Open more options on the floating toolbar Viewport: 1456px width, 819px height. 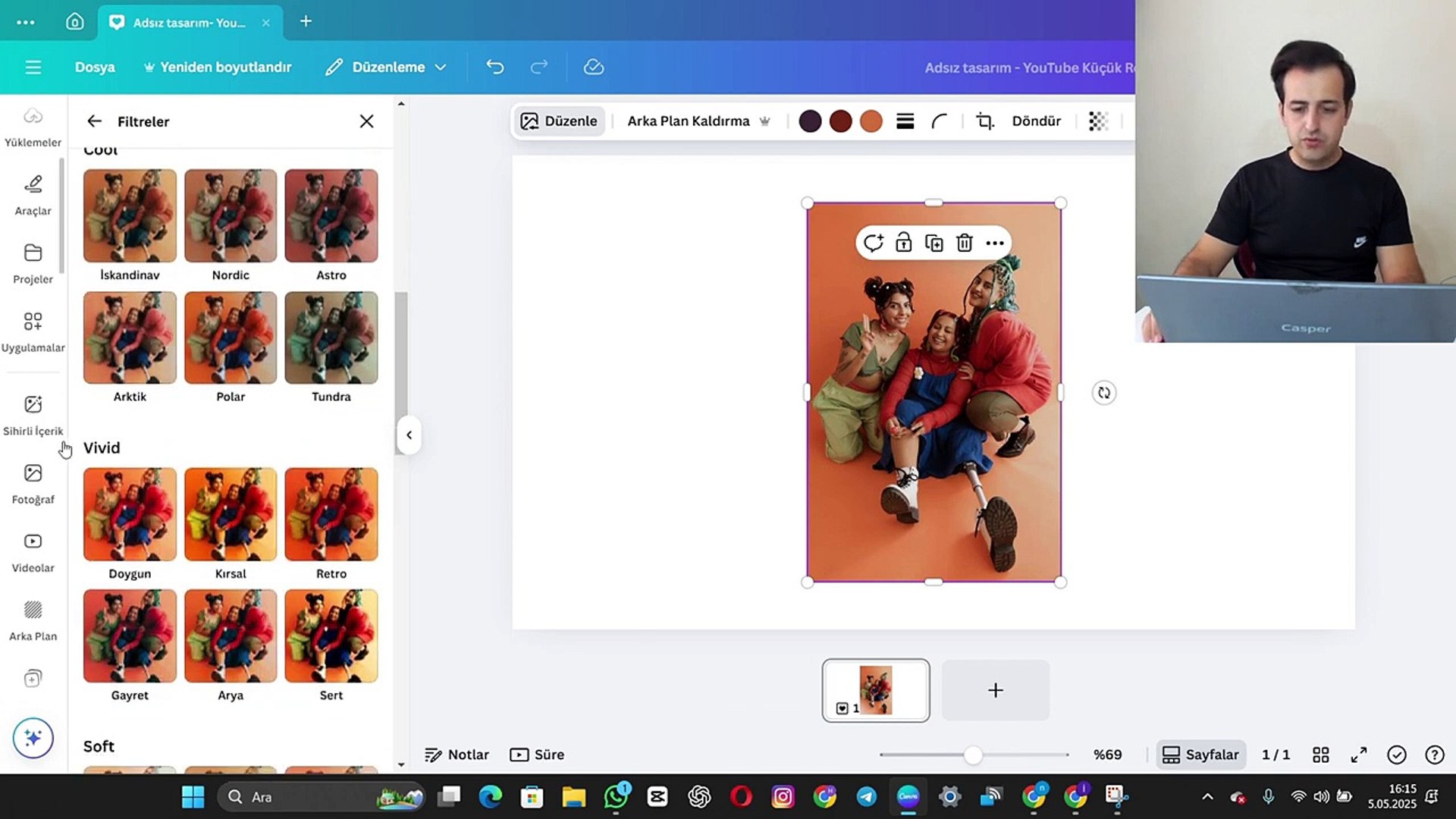point(995,243)
